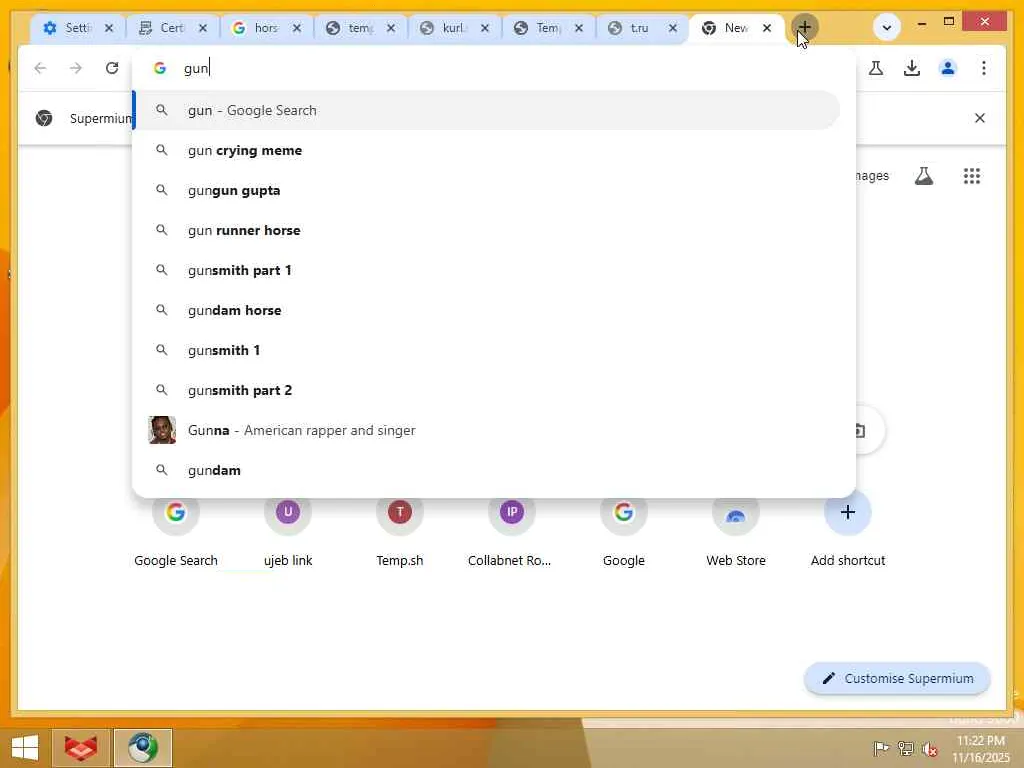Open the taskbar clock showing 11:22 PM
The height and width of the screenshot is (768, 1024).
pyautogui.click(x=980, y=748)
